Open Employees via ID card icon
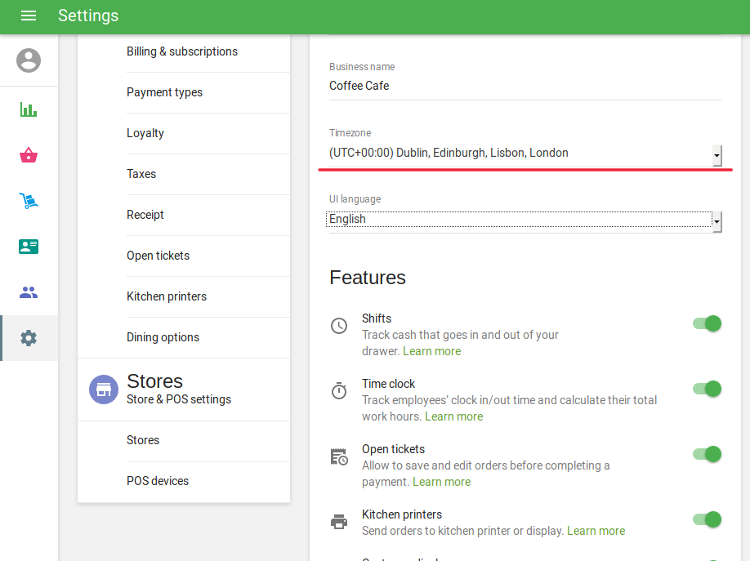750x561 pixels. (29, 247)
